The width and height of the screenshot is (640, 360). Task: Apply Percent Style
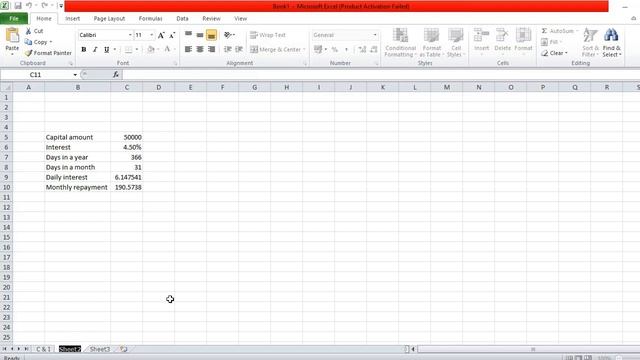[x=335, y=49]
